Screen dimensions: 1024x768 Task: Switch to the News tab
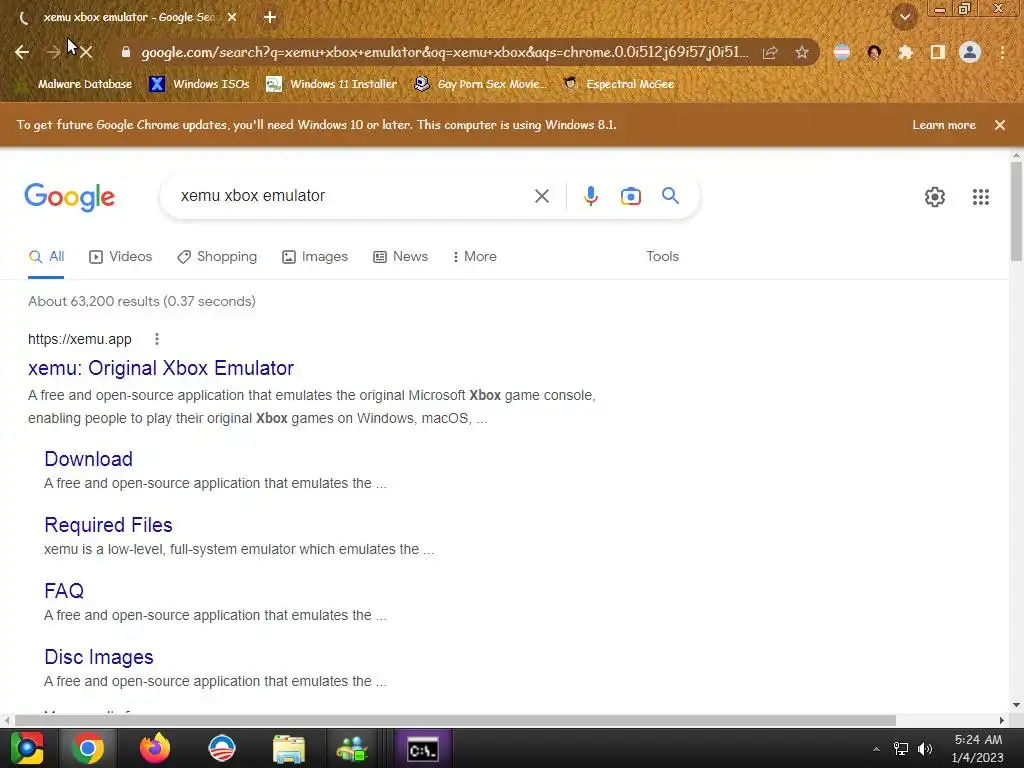tap(400, 257)
